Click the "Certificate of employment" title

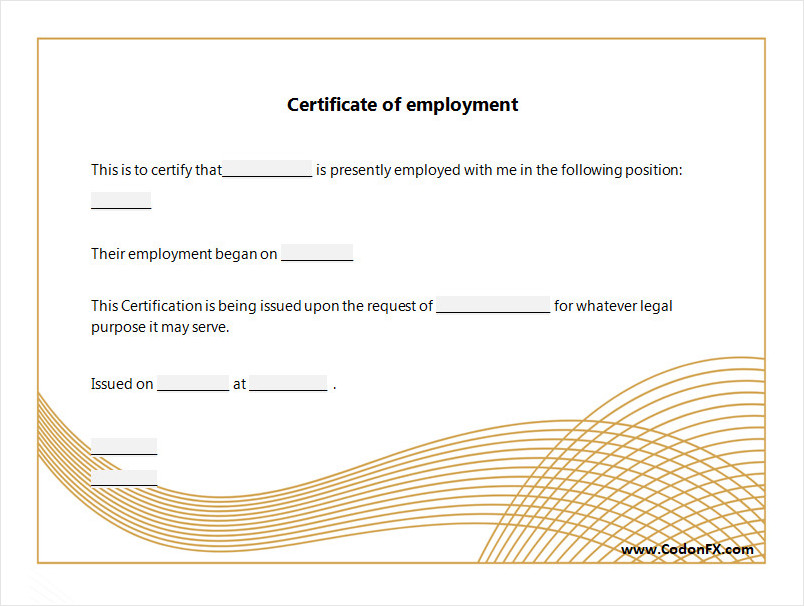click(x=402, y=105)
